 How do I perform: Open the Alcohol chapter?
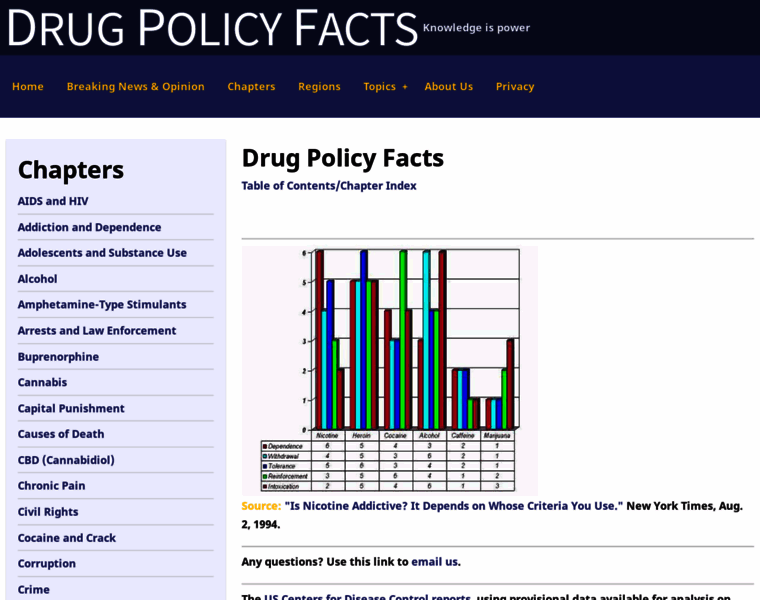(x=37, y=279)
